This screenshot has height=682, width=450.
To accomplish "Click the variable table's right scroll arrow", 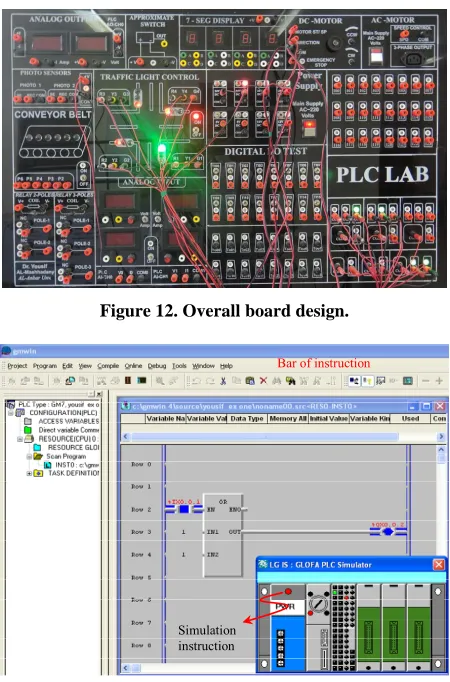I will tap(441, 436).
